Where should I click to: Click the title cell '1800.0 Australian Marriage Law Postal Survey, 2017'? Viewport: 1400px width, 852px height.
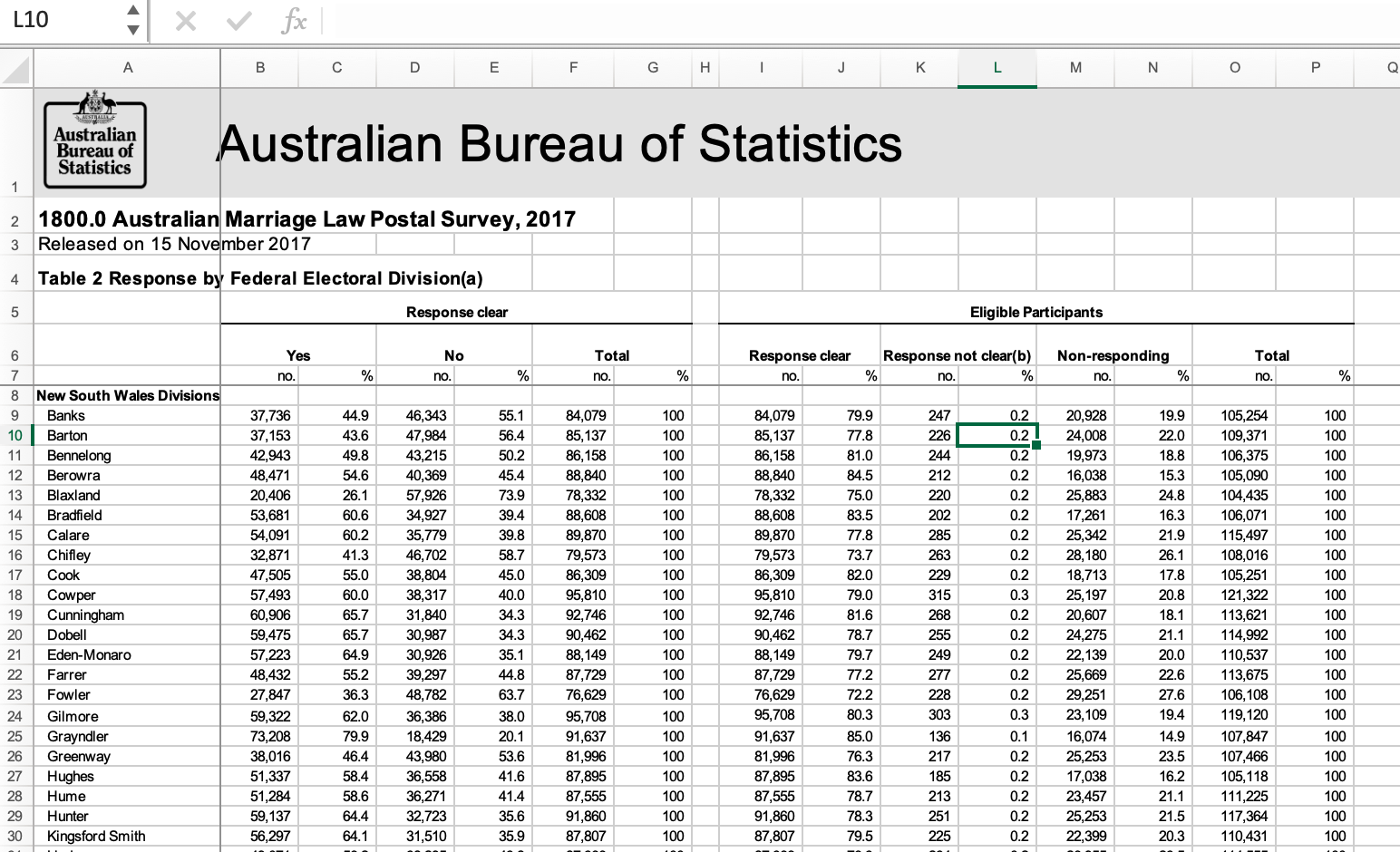tap(306, 219)
